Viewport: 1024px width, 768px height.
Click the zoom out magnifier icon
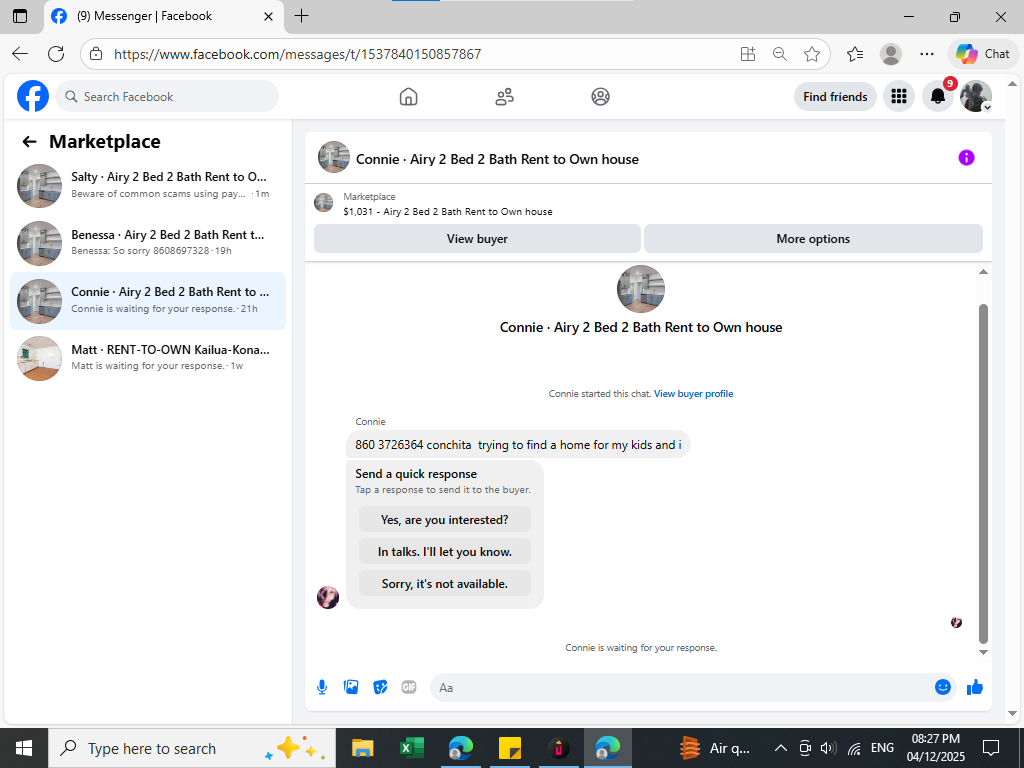coord(780,54)
